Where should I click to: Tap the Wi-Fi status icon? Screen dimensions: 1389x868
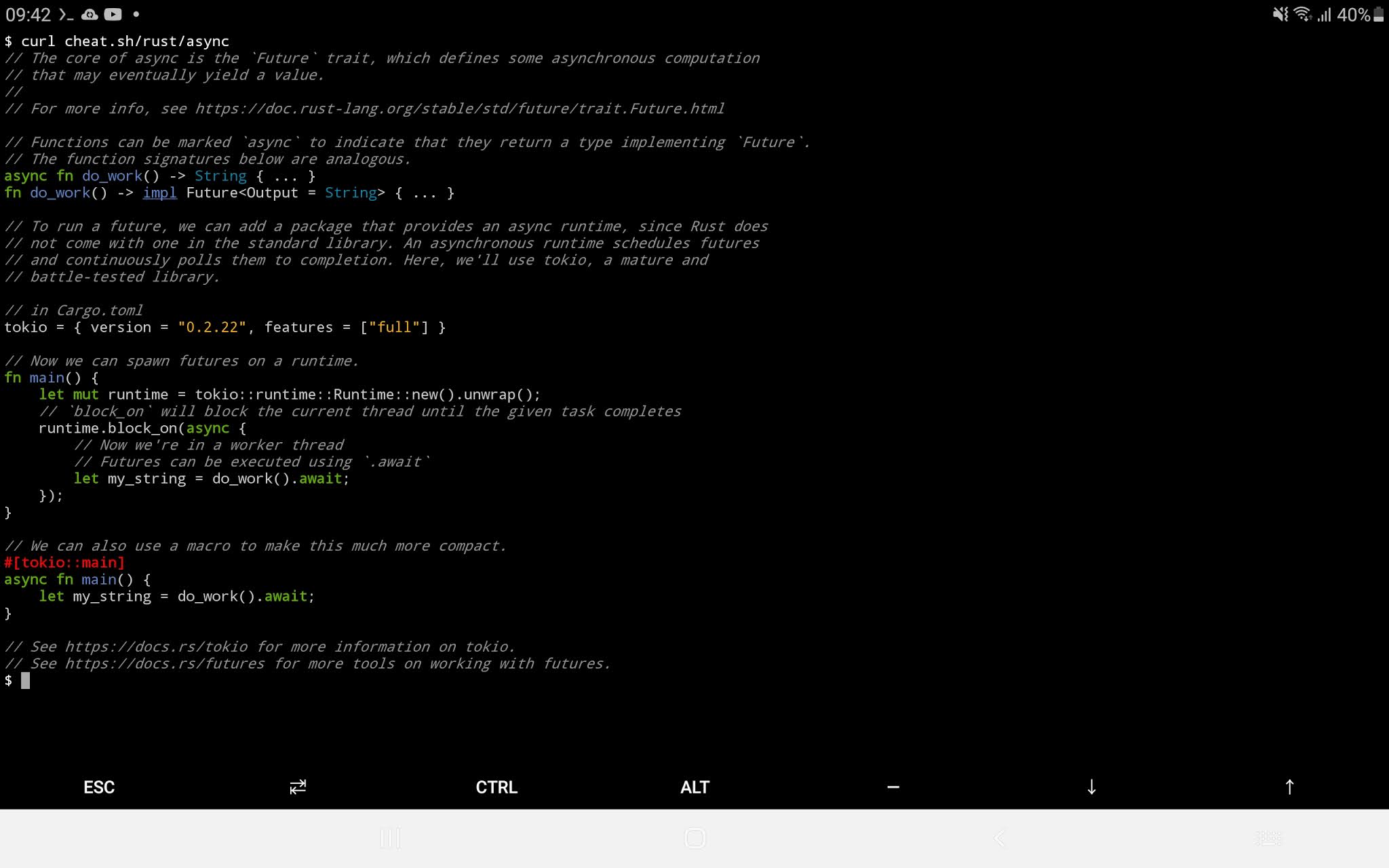pyautogui.click(x=1302, y=14)
